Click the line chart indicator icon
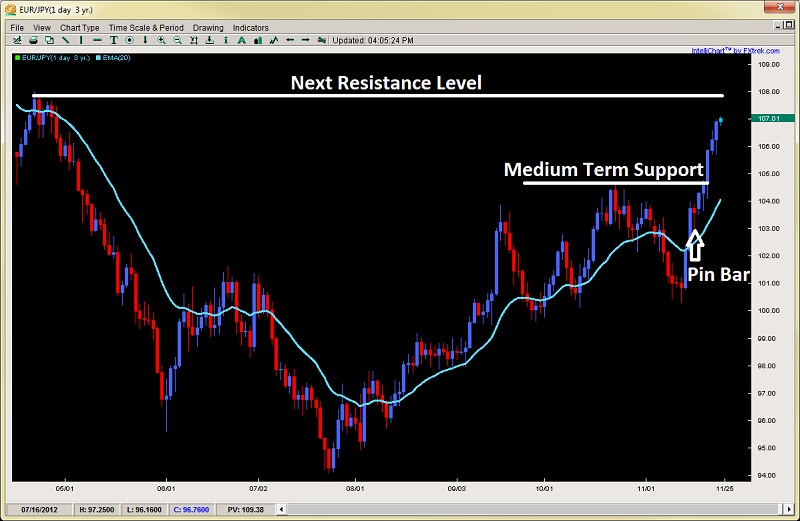The width and height of the screenshot is (800, 521). pos(274,40)
